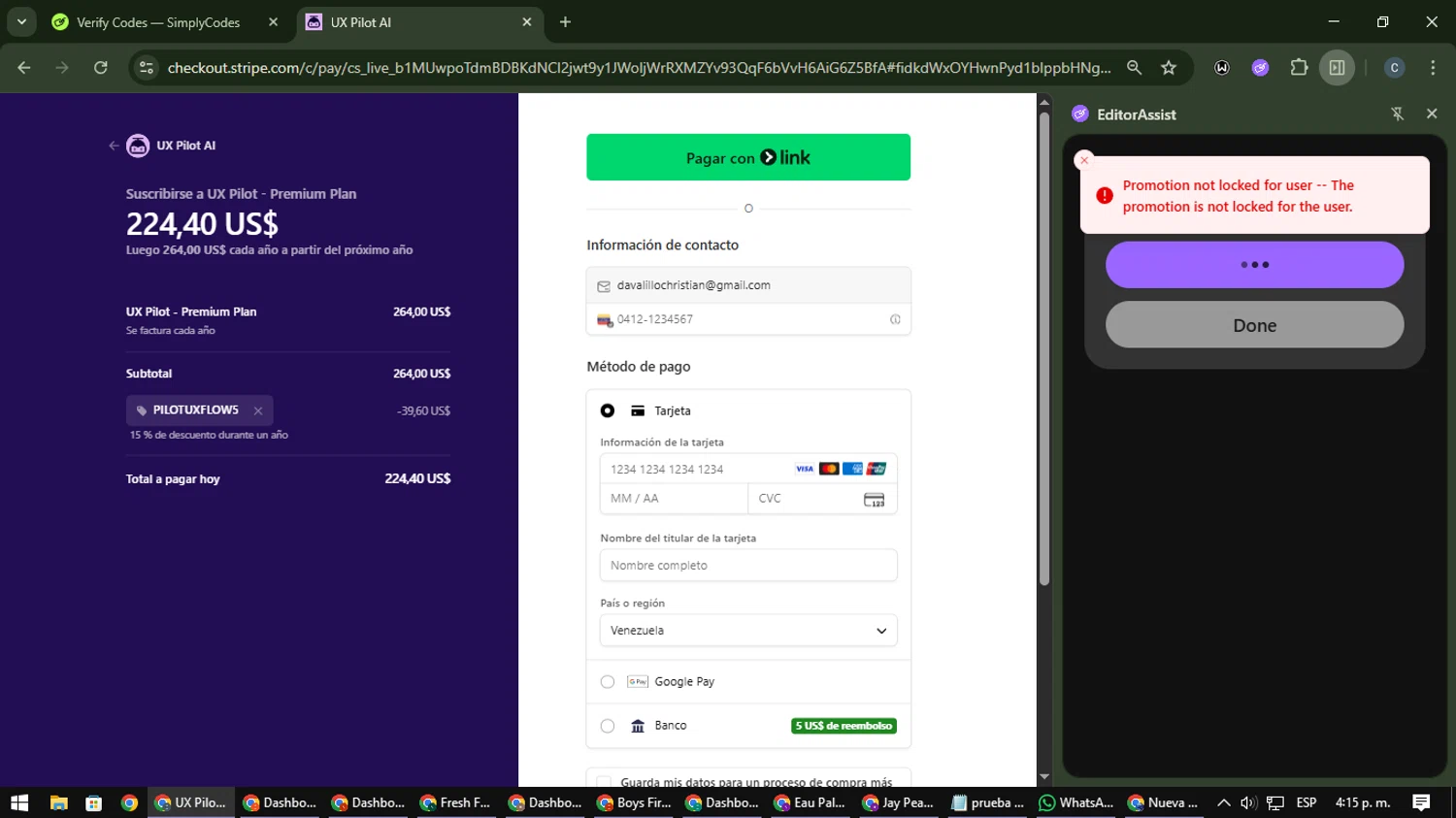Open Windows Start menu
Image resolution: width=1456 pixels, height=818 pixels.
pyautogui.click(x=19, y=802)
